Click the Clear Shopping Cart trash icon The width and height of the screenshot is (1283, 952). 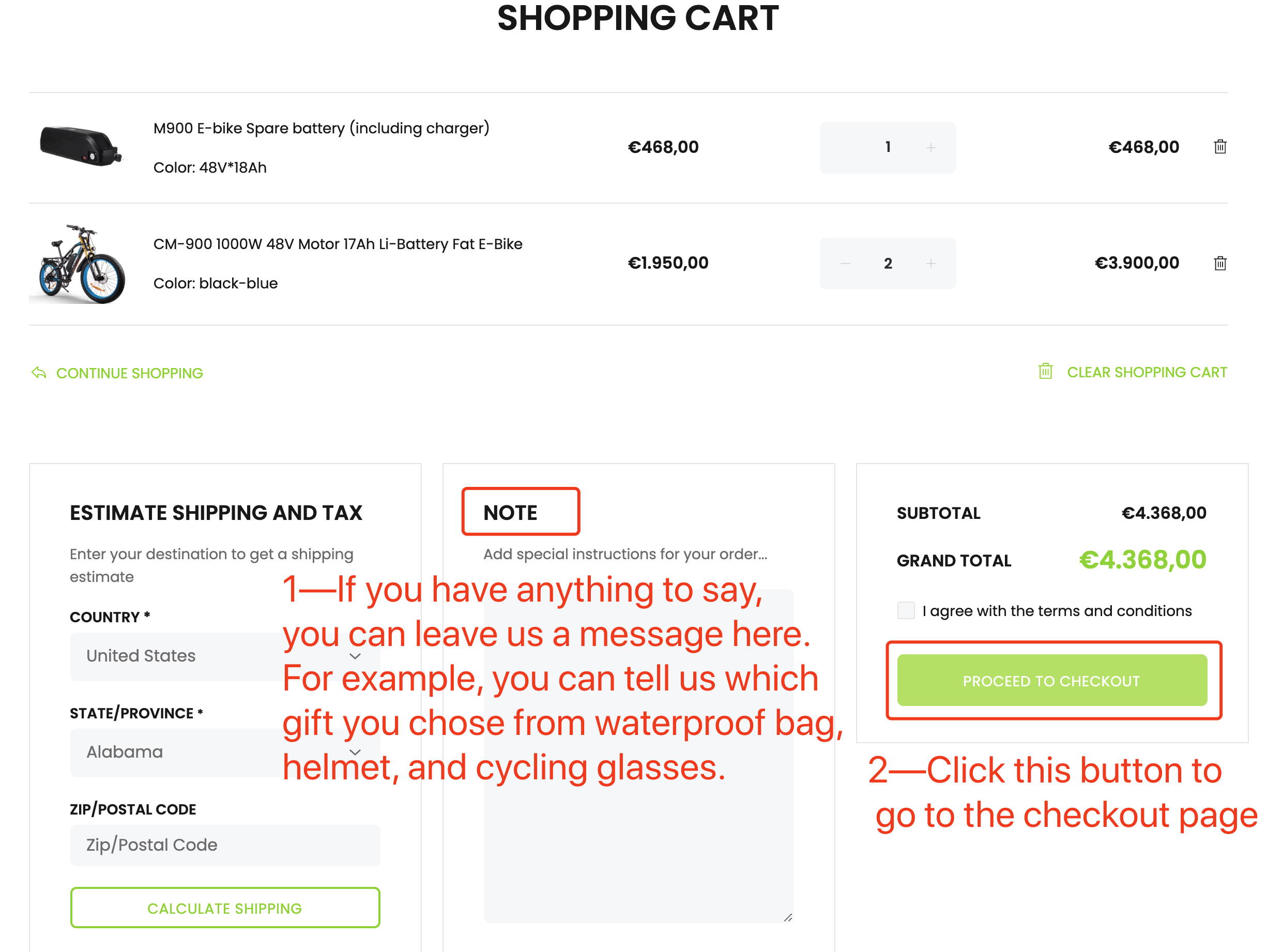tap(1045, 371)
